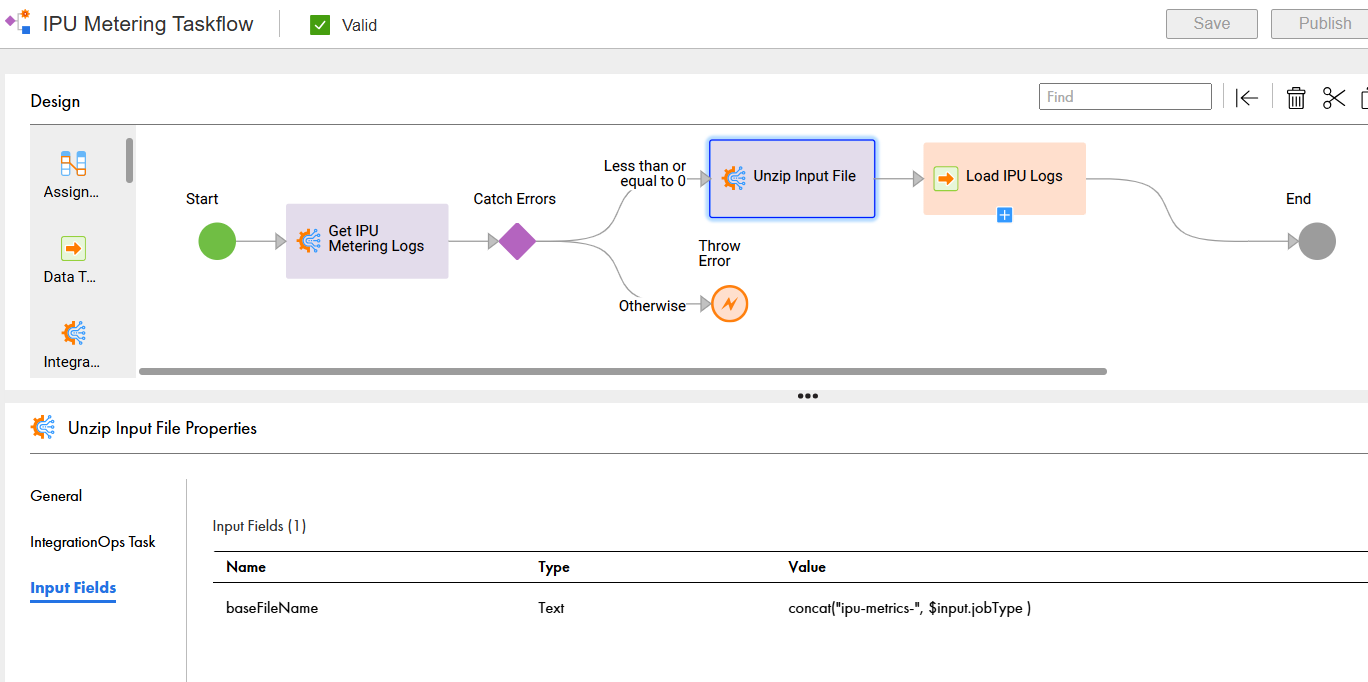Click the three-dot panel divider handle

[808, 396]
